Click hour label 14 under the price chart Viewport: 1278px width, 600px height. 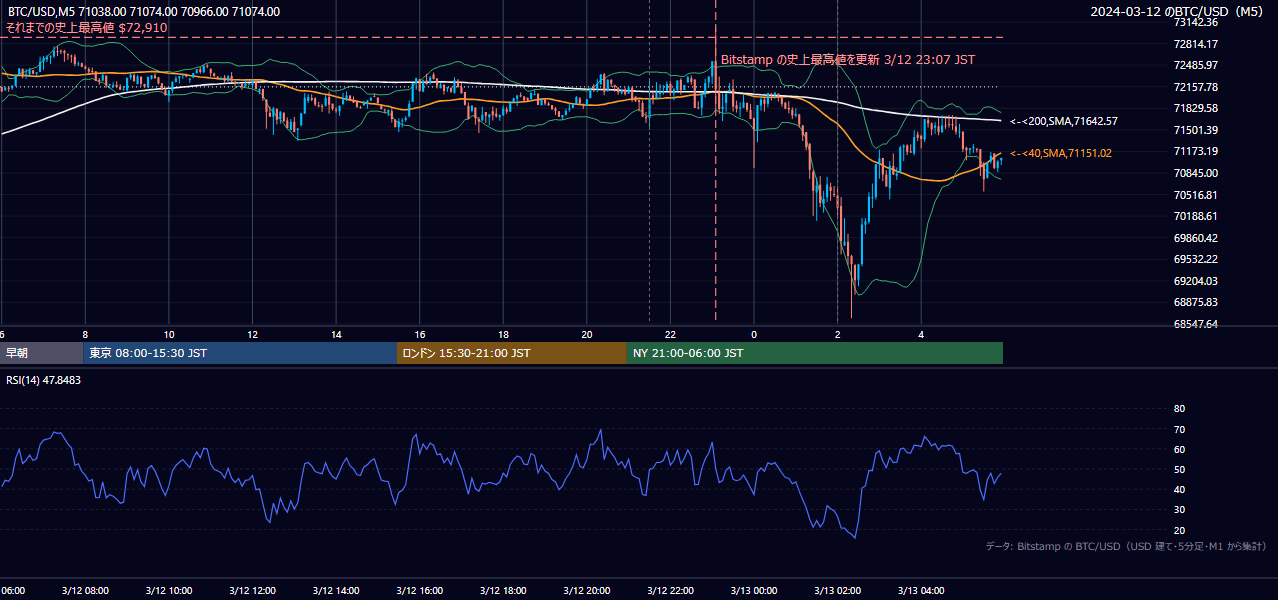pyautogui.click(x=337, y=335)
